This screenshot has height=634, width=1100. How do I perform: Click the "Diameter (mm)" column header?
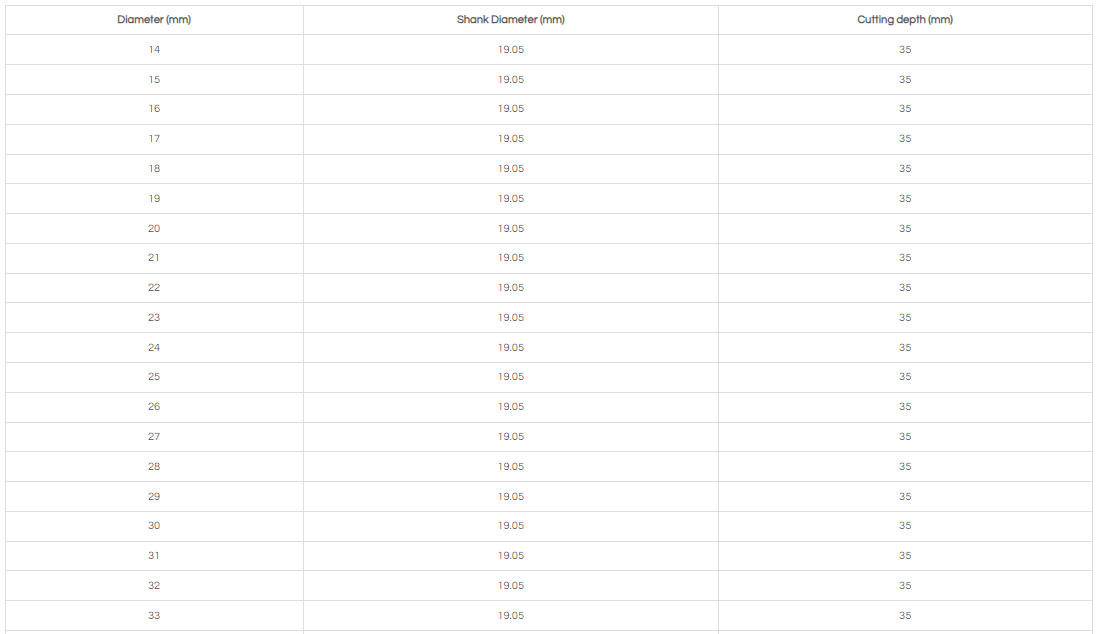pos(154,20)
